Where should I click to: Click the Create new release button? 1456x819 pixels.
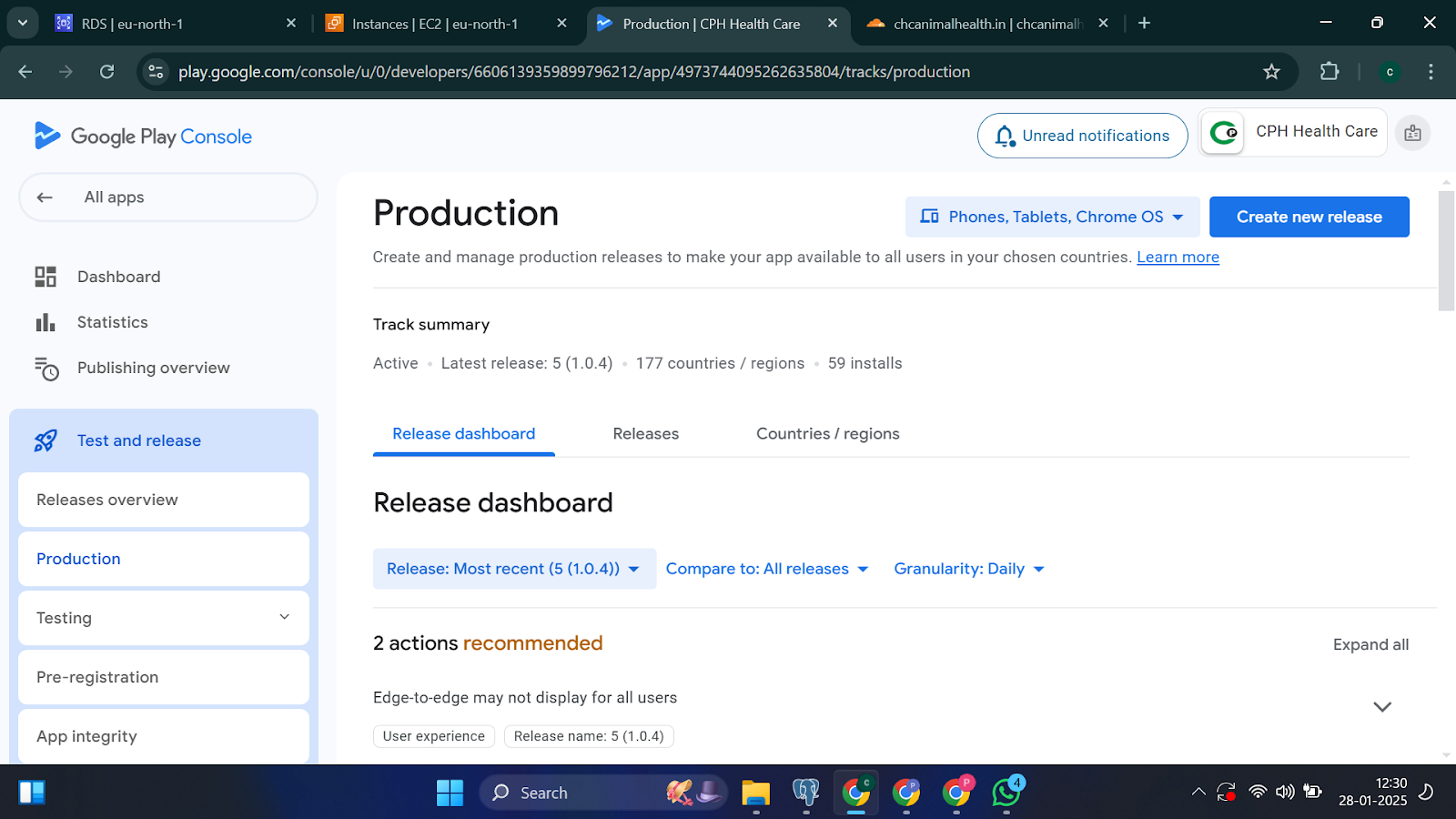tap(1309, 217)
